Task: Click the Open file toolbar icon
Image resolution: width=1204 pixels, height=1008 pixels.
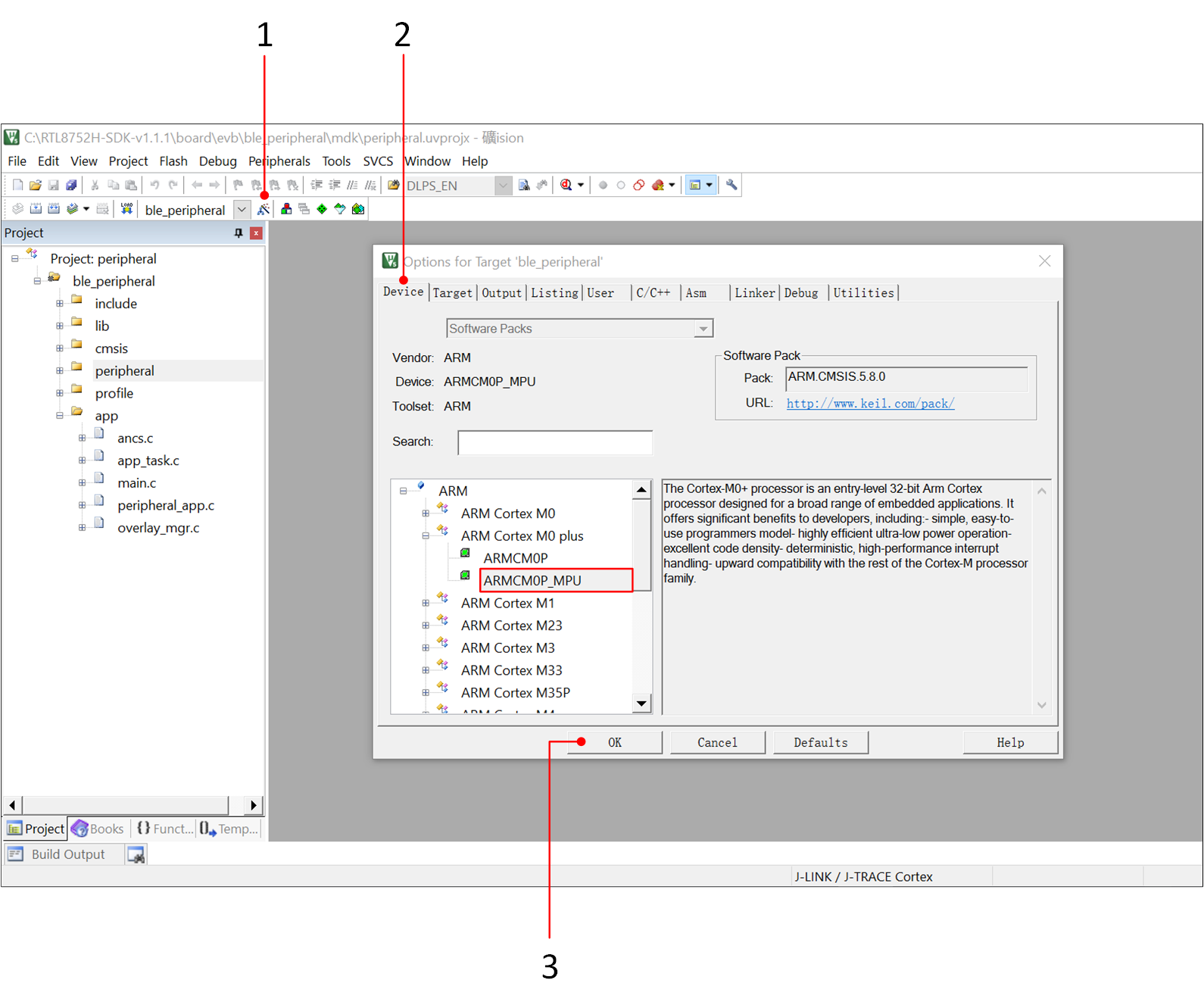Action: tap(36, 185)
